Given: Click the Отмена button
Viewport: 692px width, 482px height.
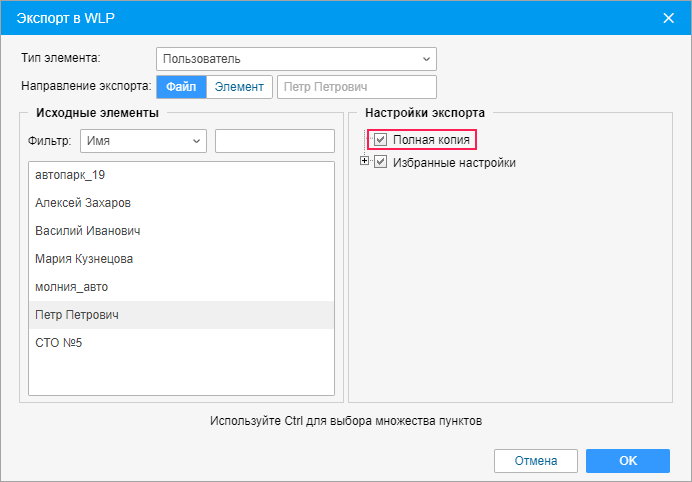Looking at the screenshot, I should [x=536, y=461].
